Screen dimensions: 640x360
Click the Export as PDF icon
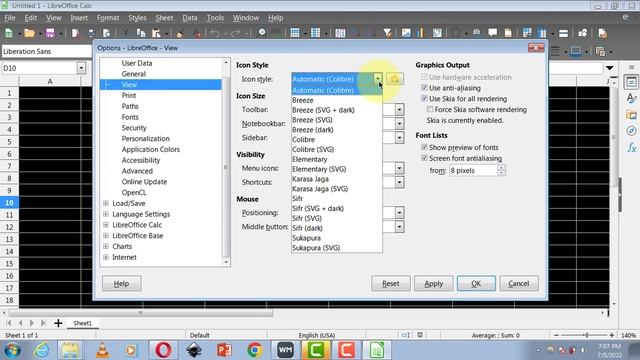[x=75, y=33]
